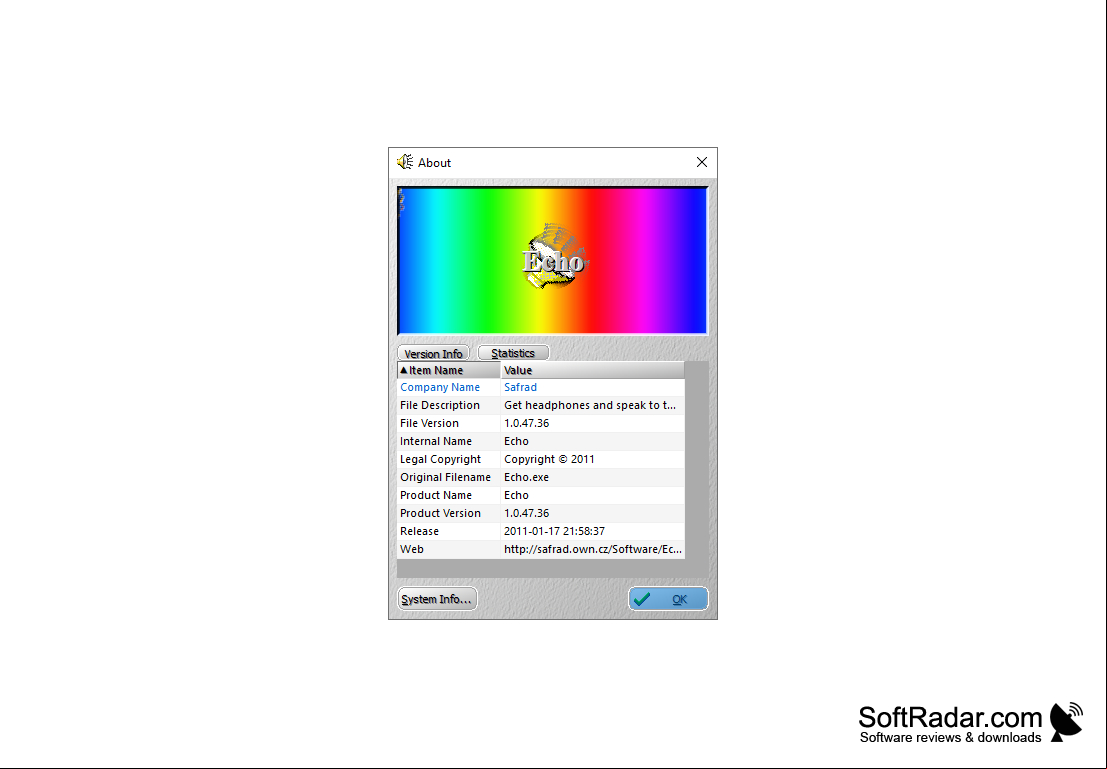1107x769 pixels.
Task: Open System Info... button
Action: 437,599
